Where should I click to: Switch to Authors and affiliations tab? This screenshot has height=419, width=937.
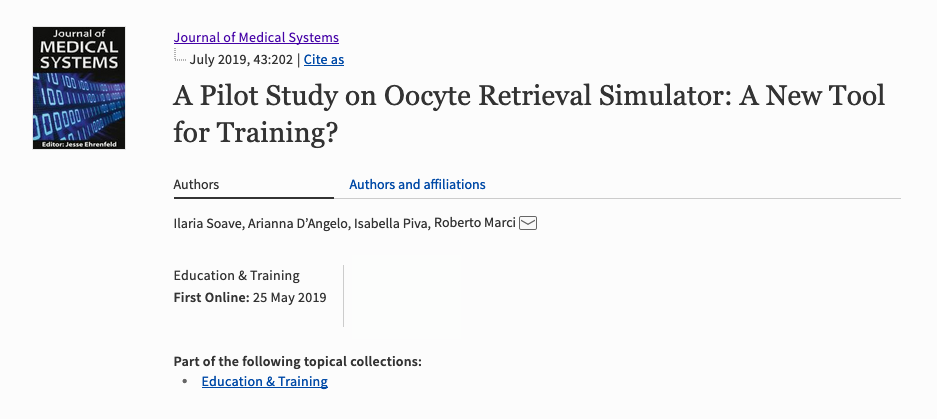(x=417, y=185)
